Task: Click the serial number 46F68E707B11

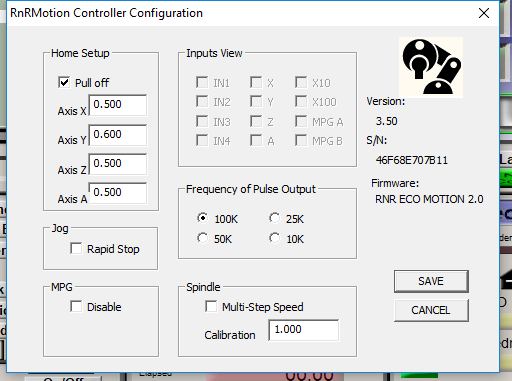Action: pos(412,160)
